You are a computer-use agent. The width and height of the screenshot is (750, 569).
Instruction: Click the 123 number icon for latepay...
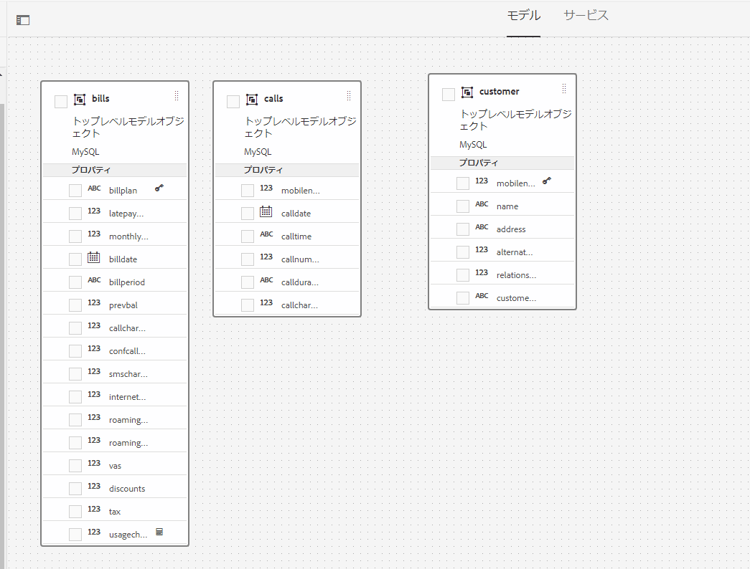(94, 211)
